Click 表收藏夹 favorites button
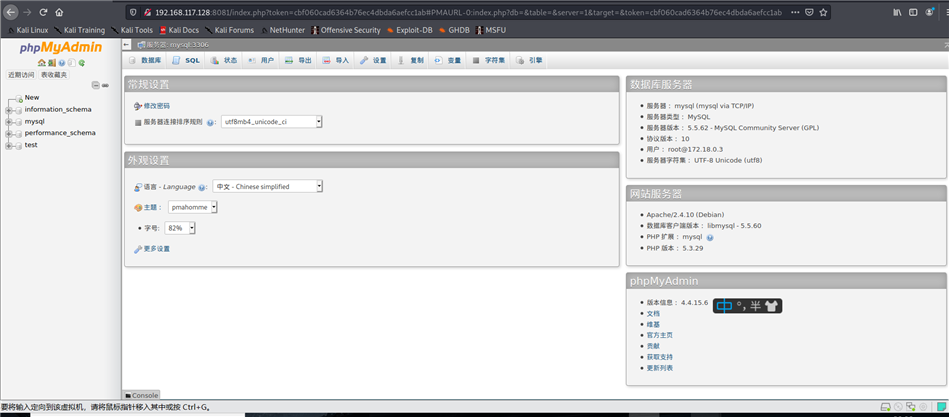The height and width of the screenshot is (417, 949). pos(54,75)
